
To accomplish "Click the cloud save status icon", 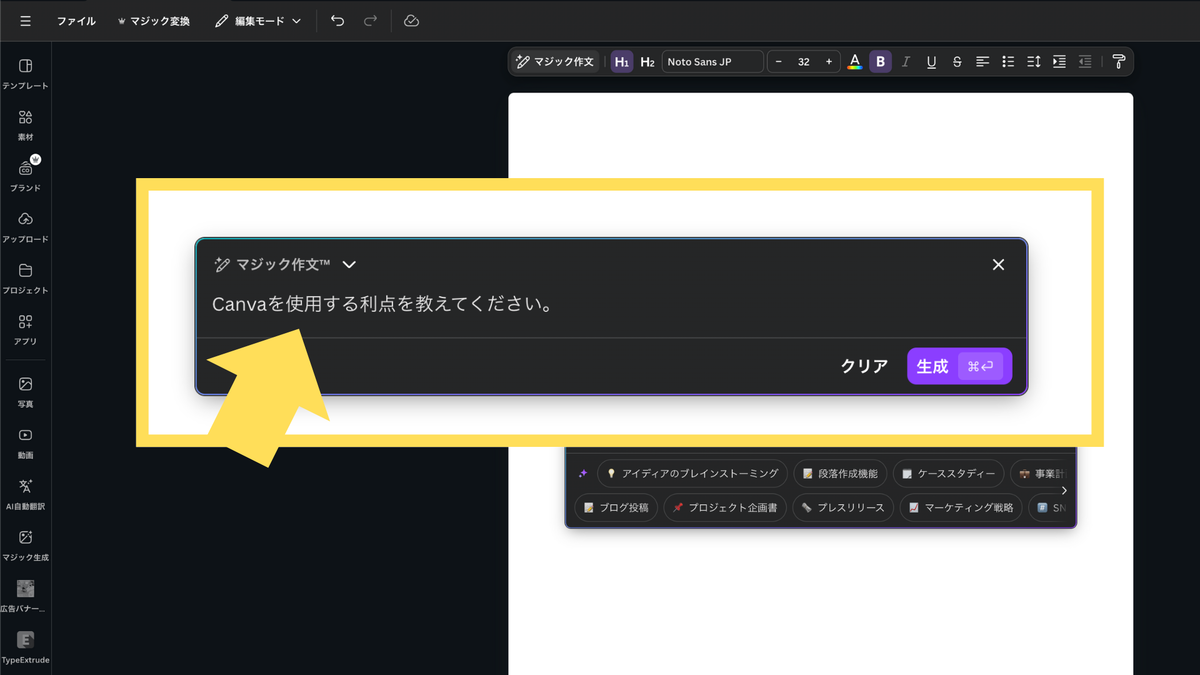I will [411, 21].
